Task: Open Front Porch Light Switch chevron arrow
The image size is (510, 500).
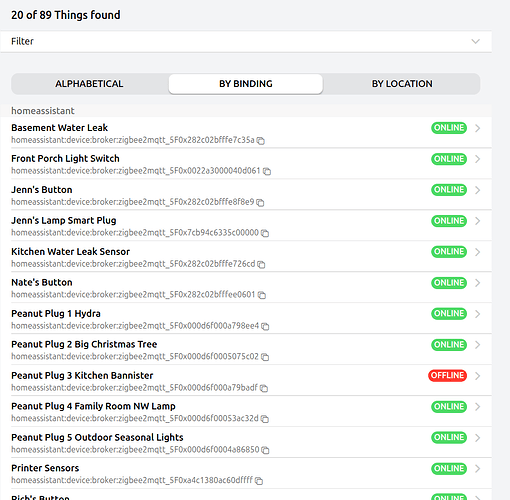Action: click(478, 159)
